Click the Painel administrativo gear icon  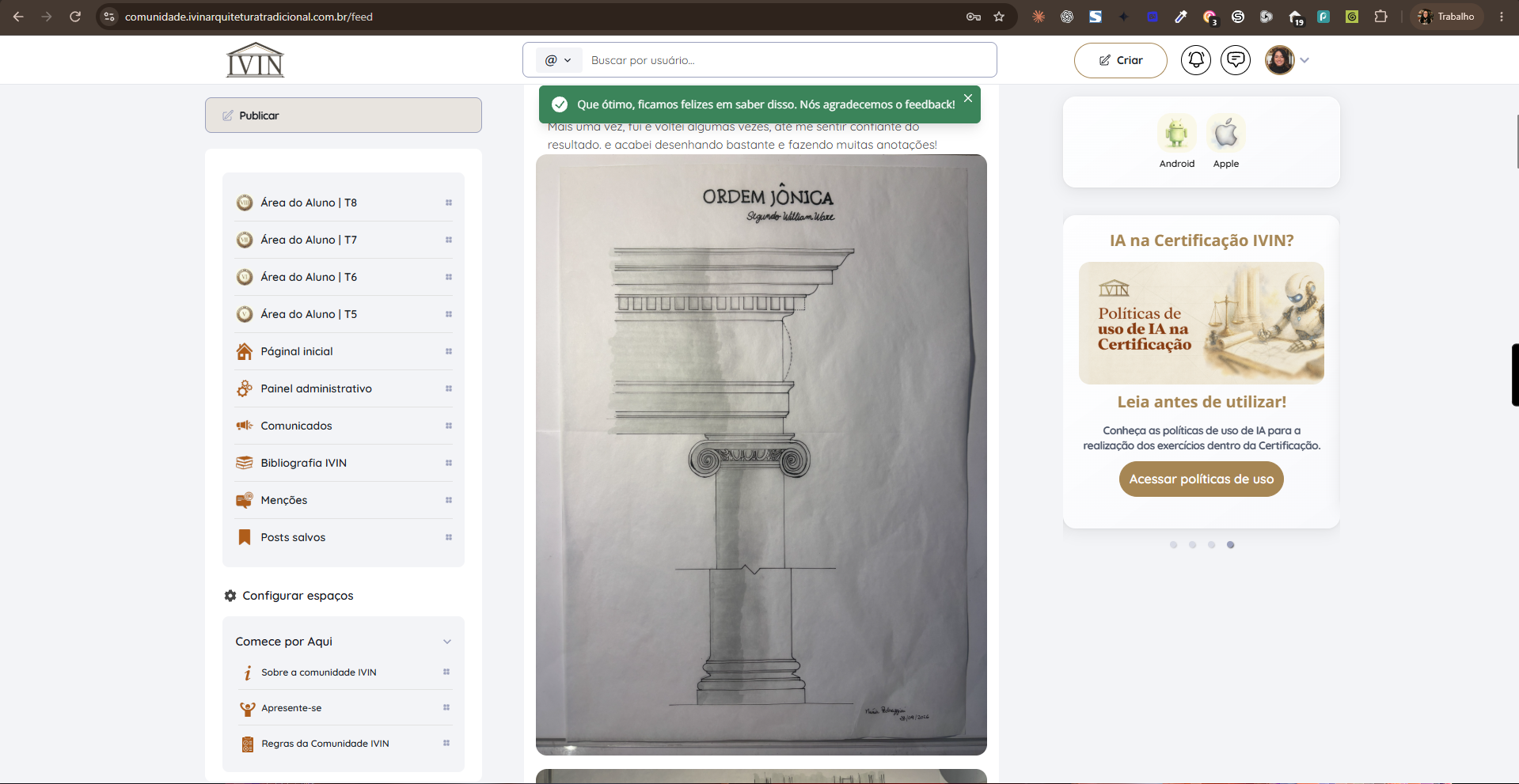pos(245,388)
